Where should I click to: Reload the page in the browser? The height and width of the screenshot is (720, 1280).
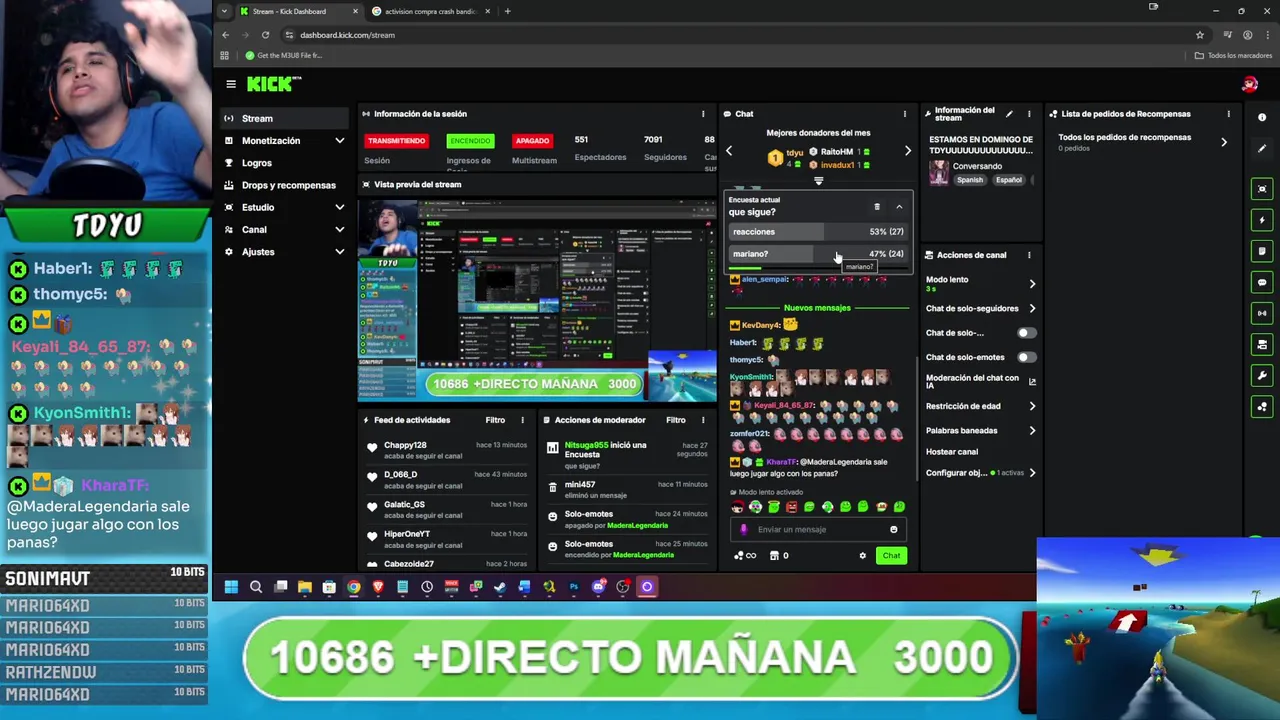coord(265,35)
